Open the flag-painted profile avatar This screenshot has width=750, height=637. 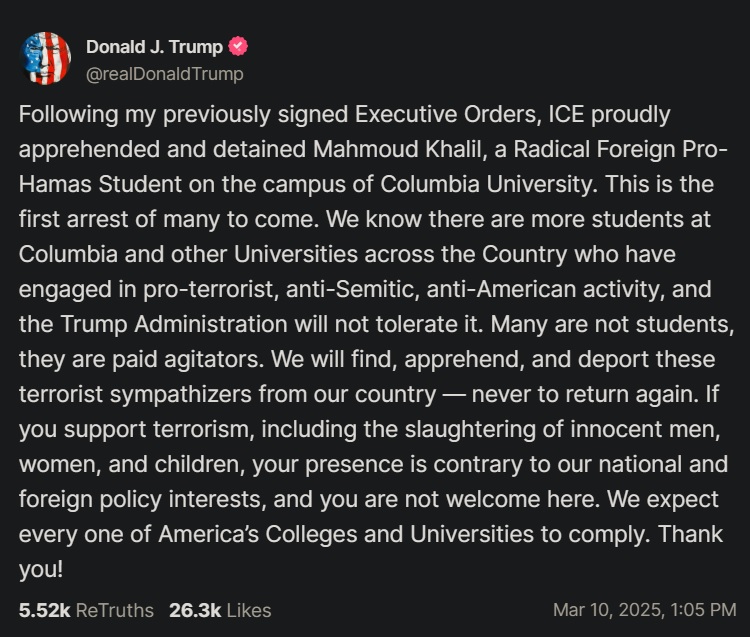46,58
